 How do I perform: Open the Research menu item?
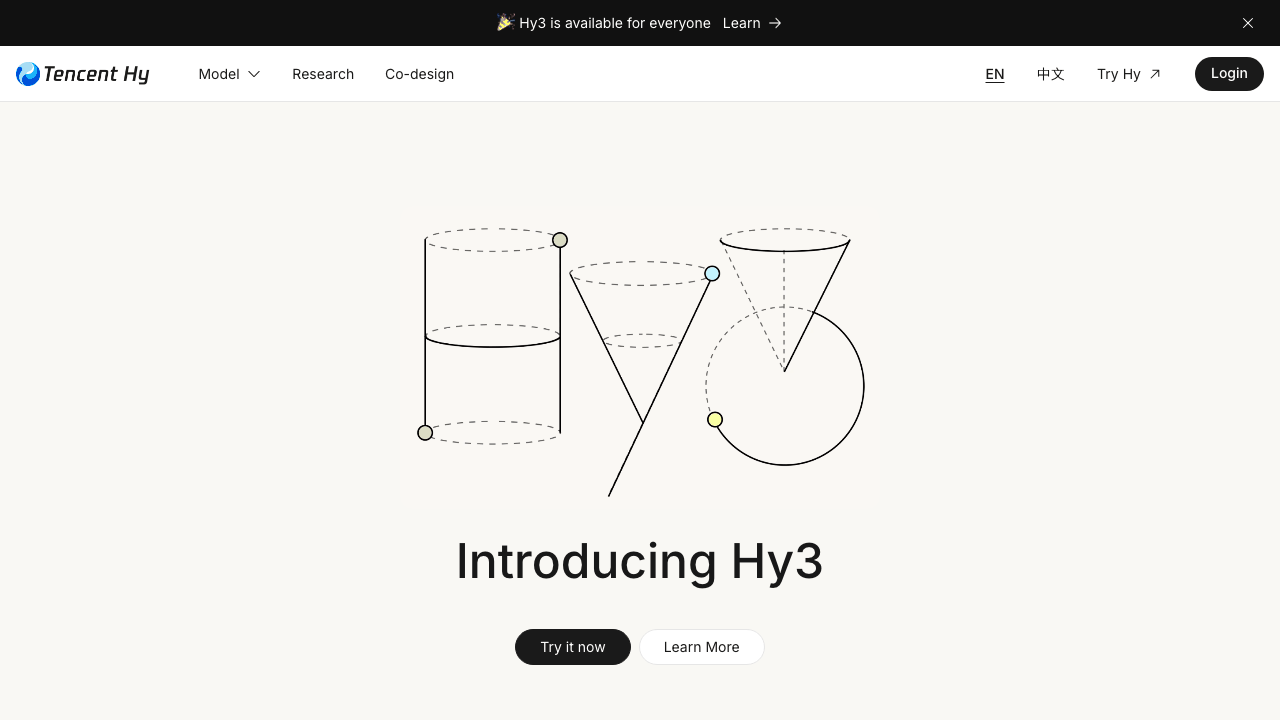(x=323, y=74)
